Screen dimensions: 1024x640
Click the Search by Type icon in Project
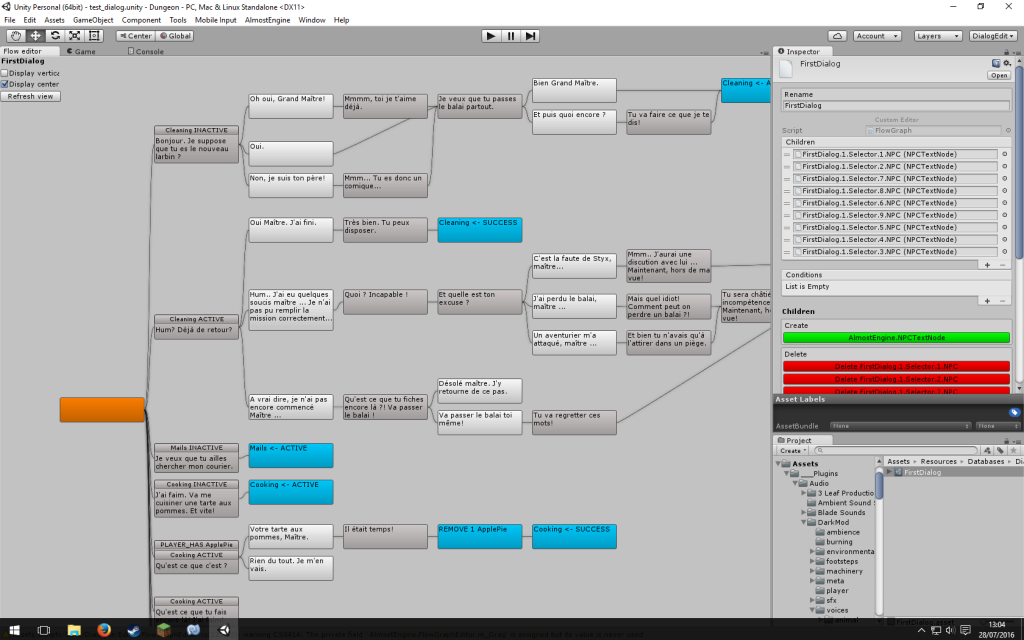pyautogui.click(x=987, y=451)
